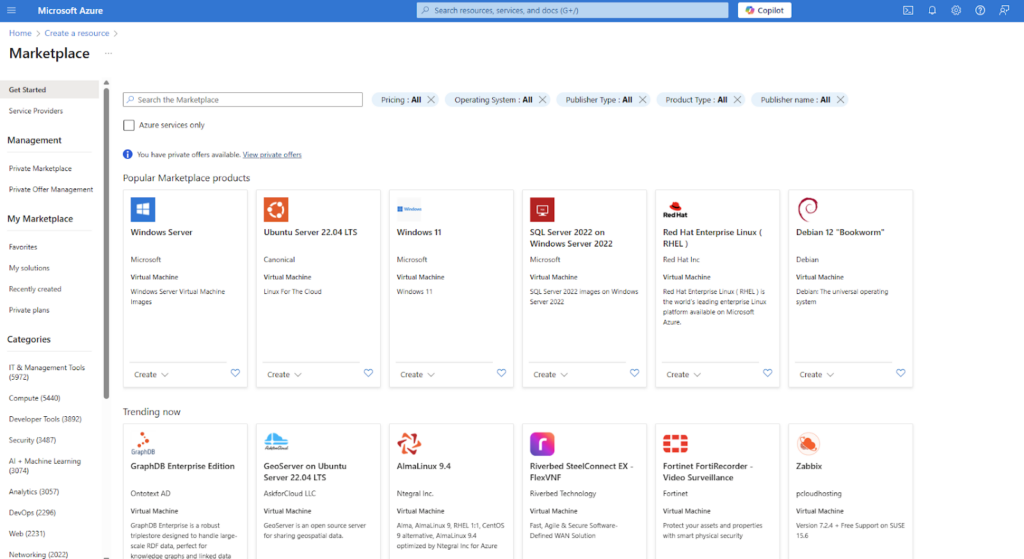The width and height of the screenshot is (1024, 559).
Task: Click the SQL Server 2022 logo icon
Action: tap(542, 210)
